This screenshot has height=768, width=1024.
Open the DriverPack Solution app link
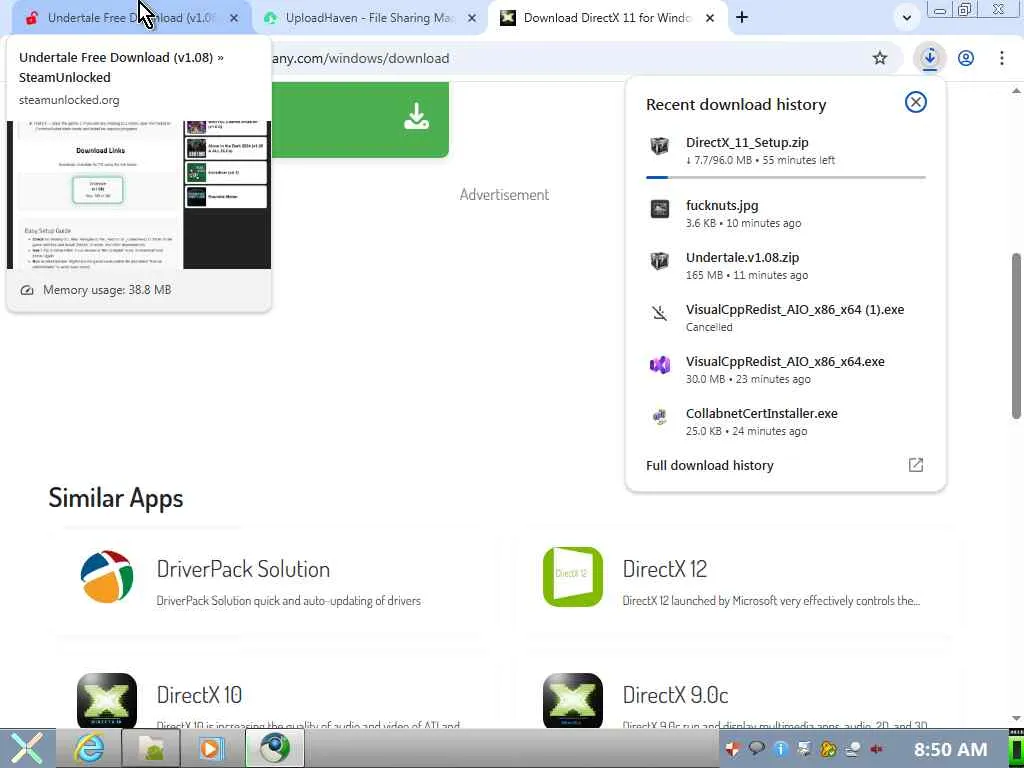[x=243, y=569]
